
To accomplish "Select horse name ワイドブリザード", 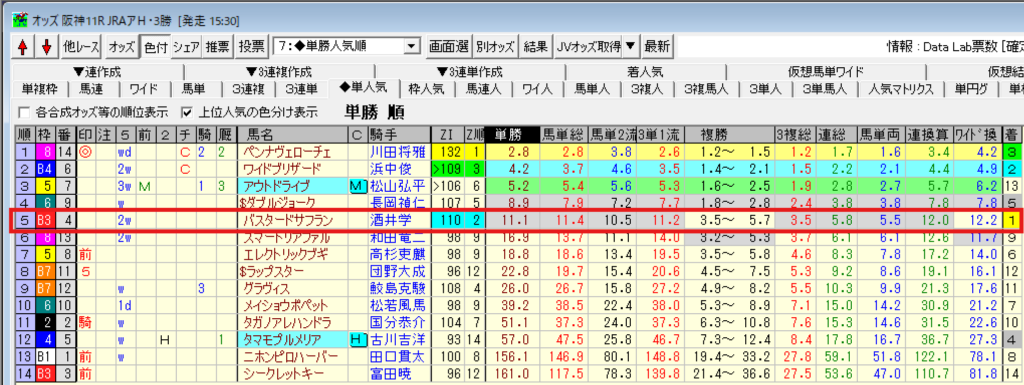I will pyautogui.click(x=281, y=170).
